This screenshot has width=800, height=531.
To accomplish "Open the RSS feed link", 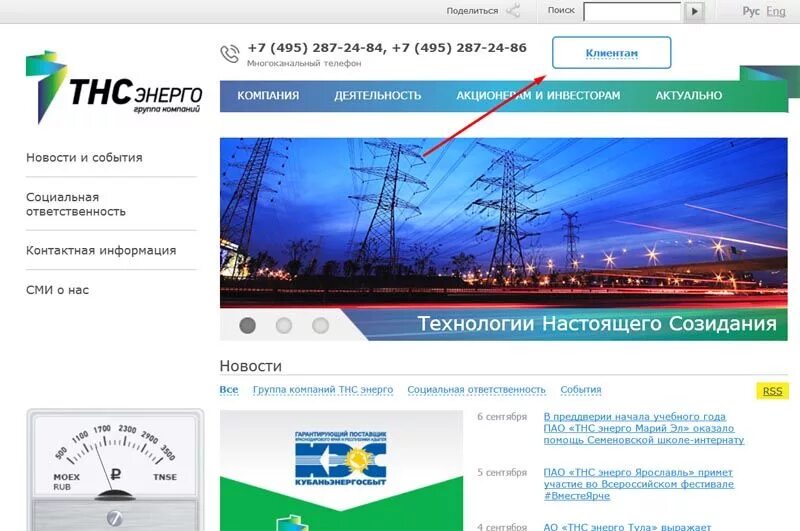I will pyautogui.click(x=772, y=391).
